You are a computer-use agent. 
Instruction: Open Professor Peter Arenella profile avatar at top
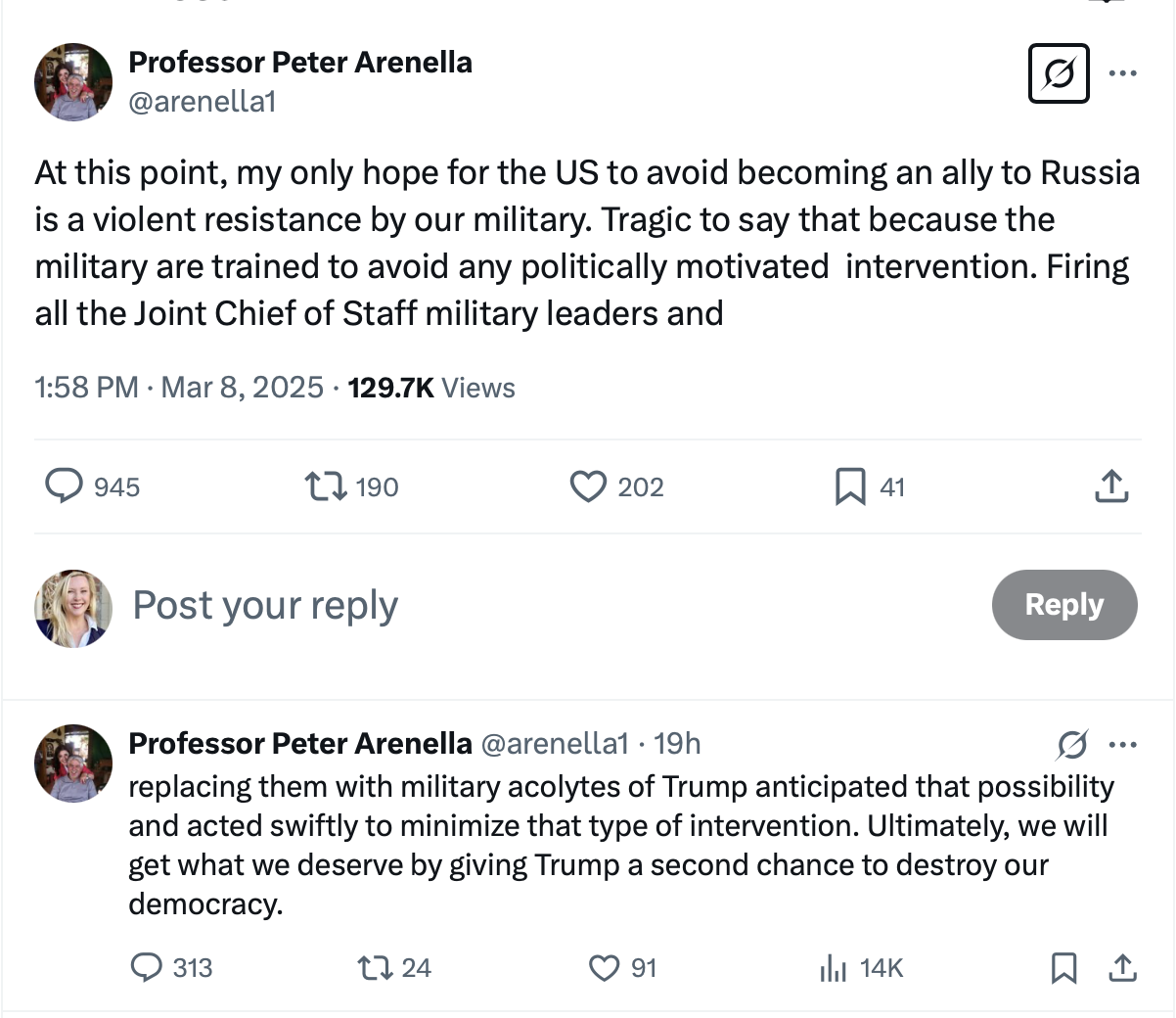(73, 82)
